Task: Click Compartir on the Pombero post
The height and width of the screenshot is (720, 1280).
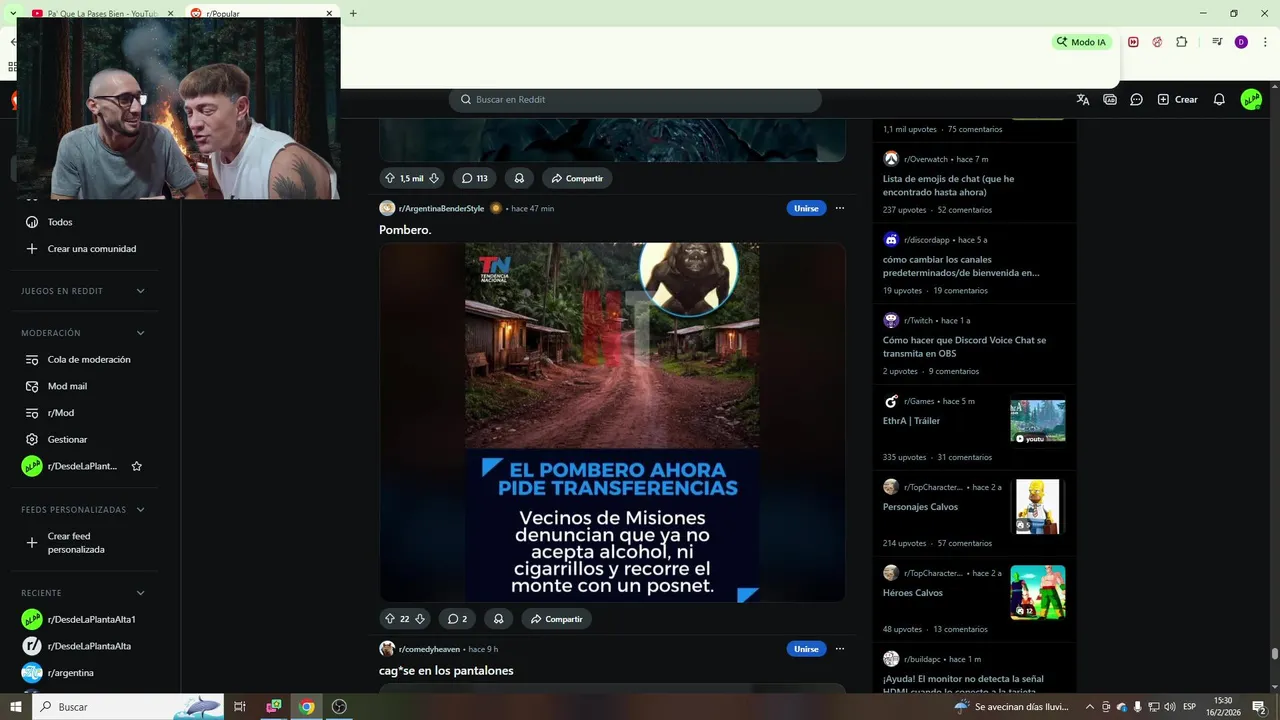Action: pos(556,619)
